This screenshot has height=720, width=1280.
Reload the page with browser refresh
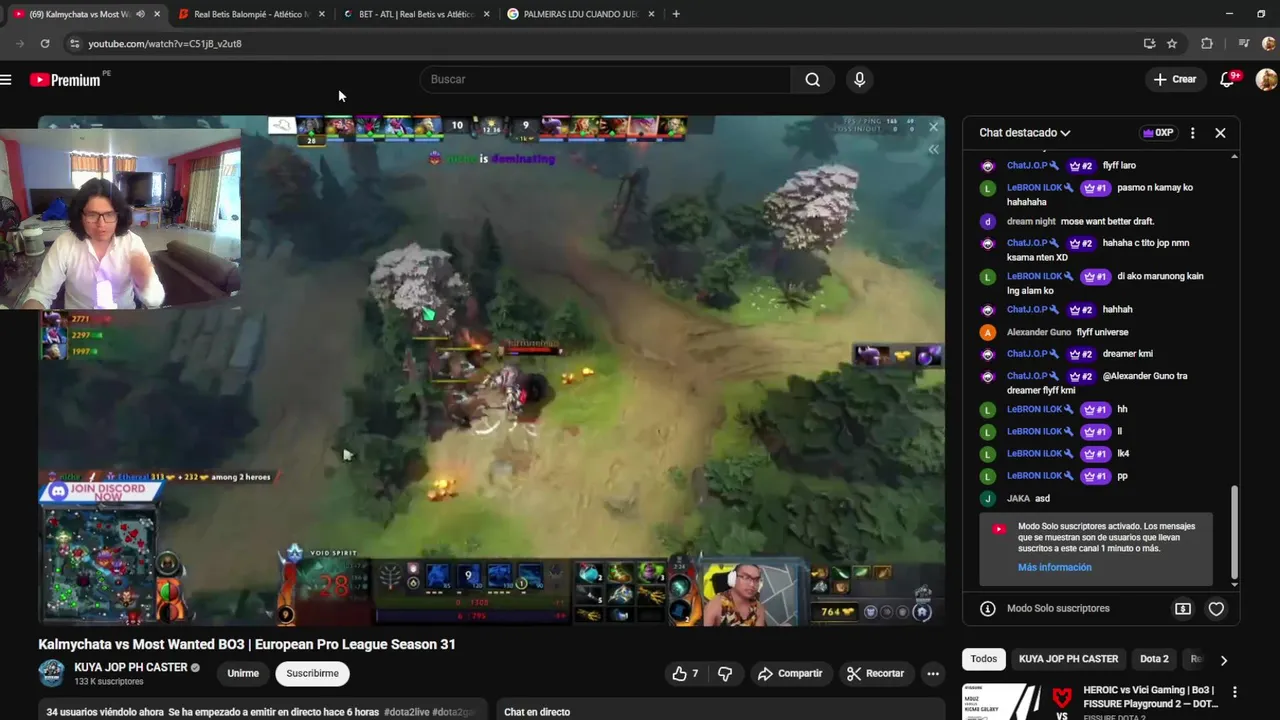[45, 44]
